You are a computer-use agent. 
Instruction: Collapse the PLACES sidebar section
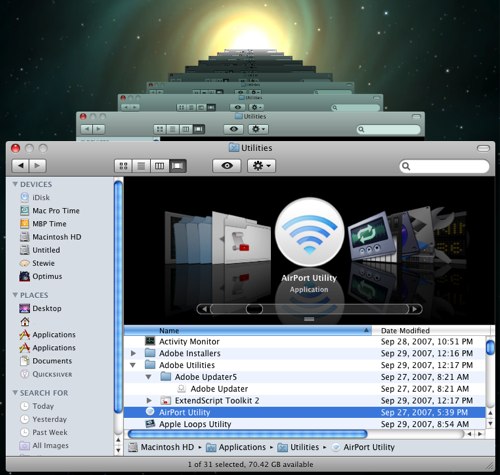tap(15, 295)
